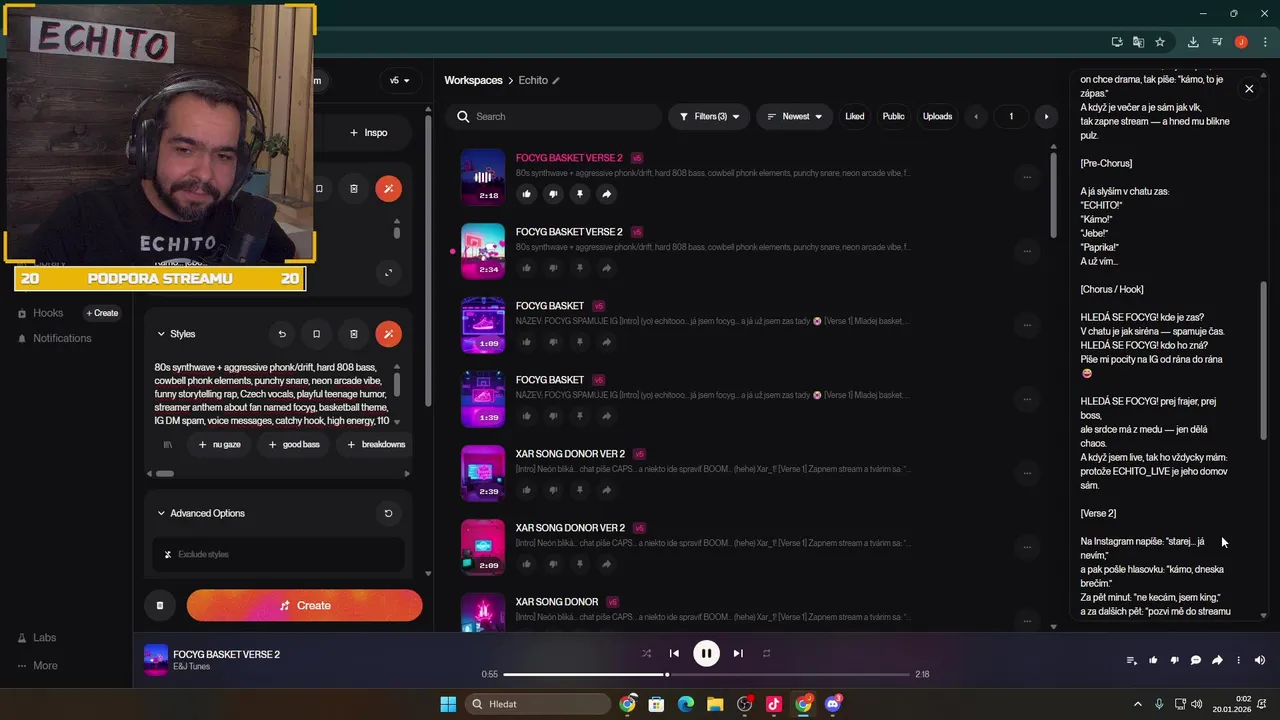Like the playing FOCYG BASKET VERSE 2 (2:18)

pyautogui.click(x=527, y=194)
